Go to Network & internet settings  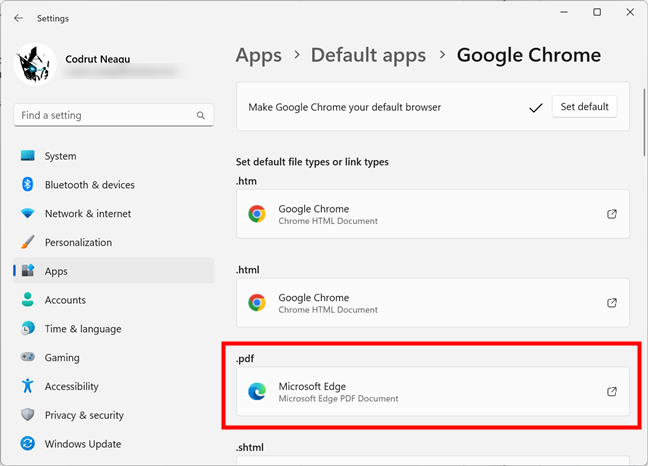click(87, 214)
